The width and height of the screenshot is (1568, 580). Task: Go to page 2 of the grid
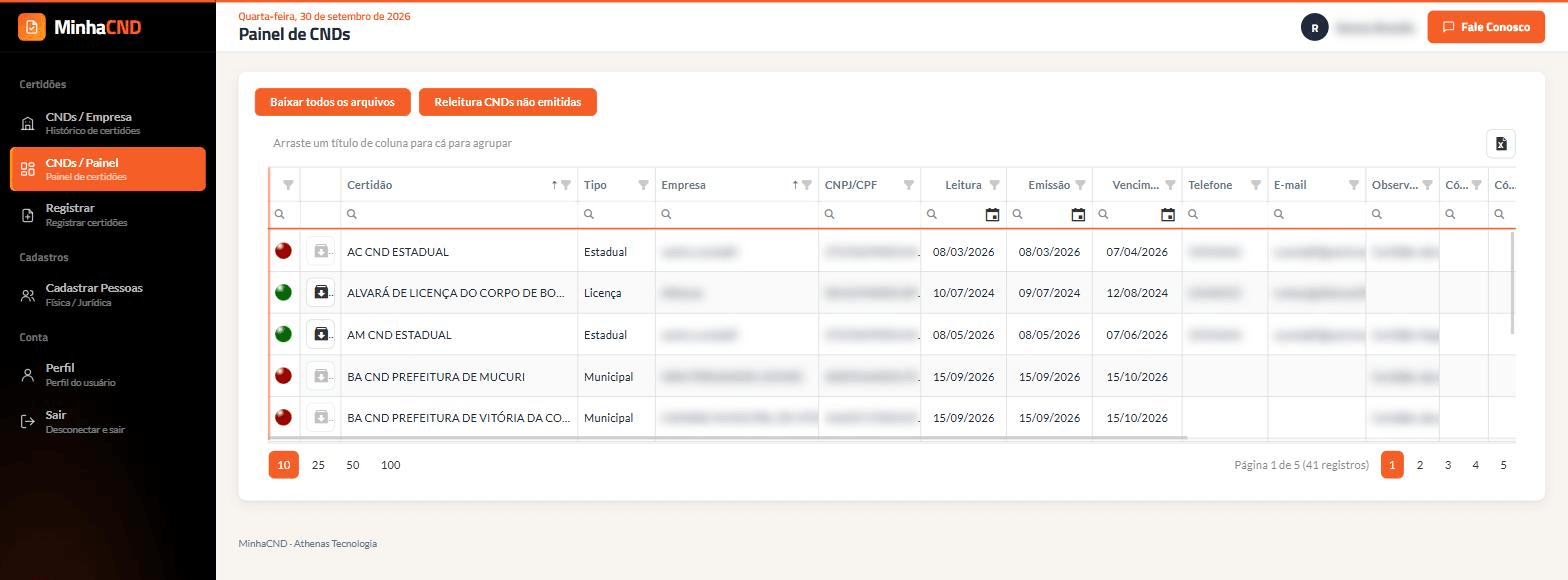(1419, 465)
